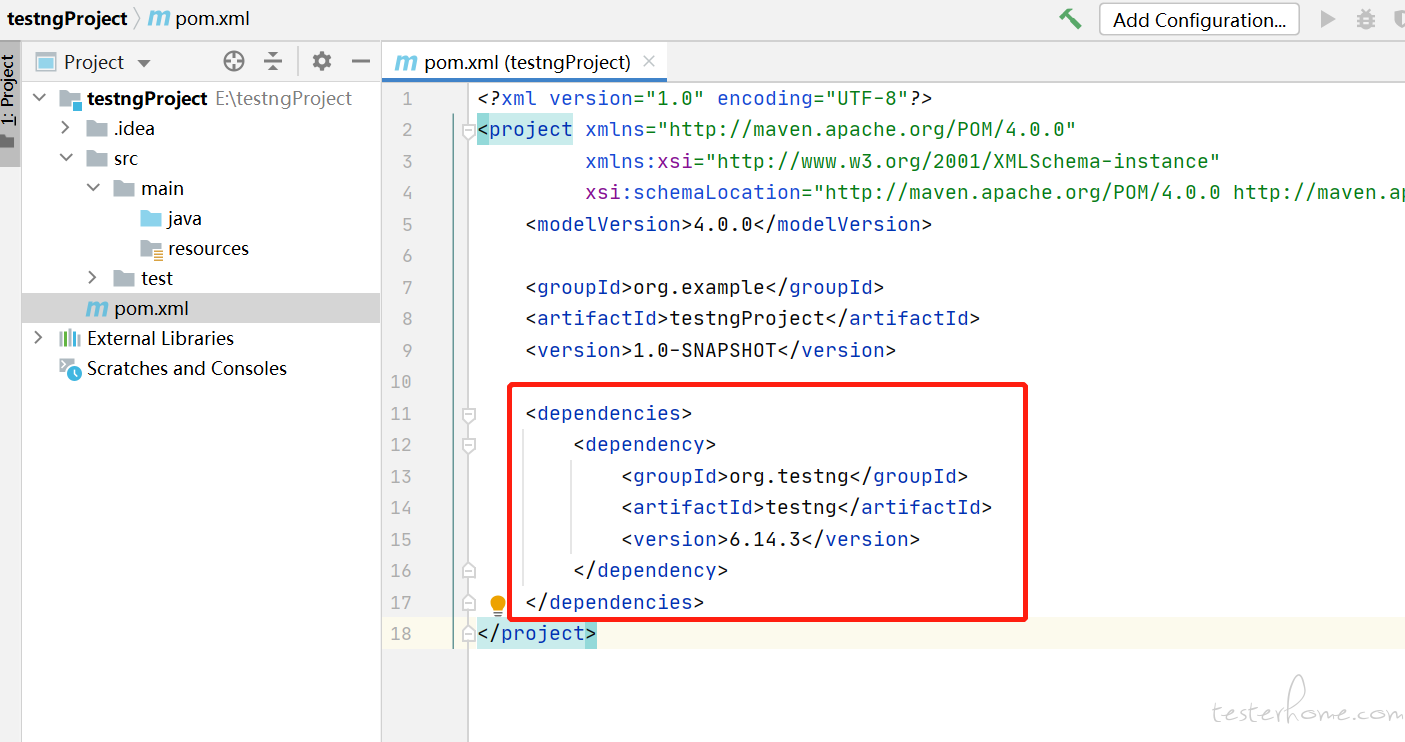The width and height of the screenshot is (1405, 742).
Task: Click the resources folder icon
Action: tap(151, 248)
